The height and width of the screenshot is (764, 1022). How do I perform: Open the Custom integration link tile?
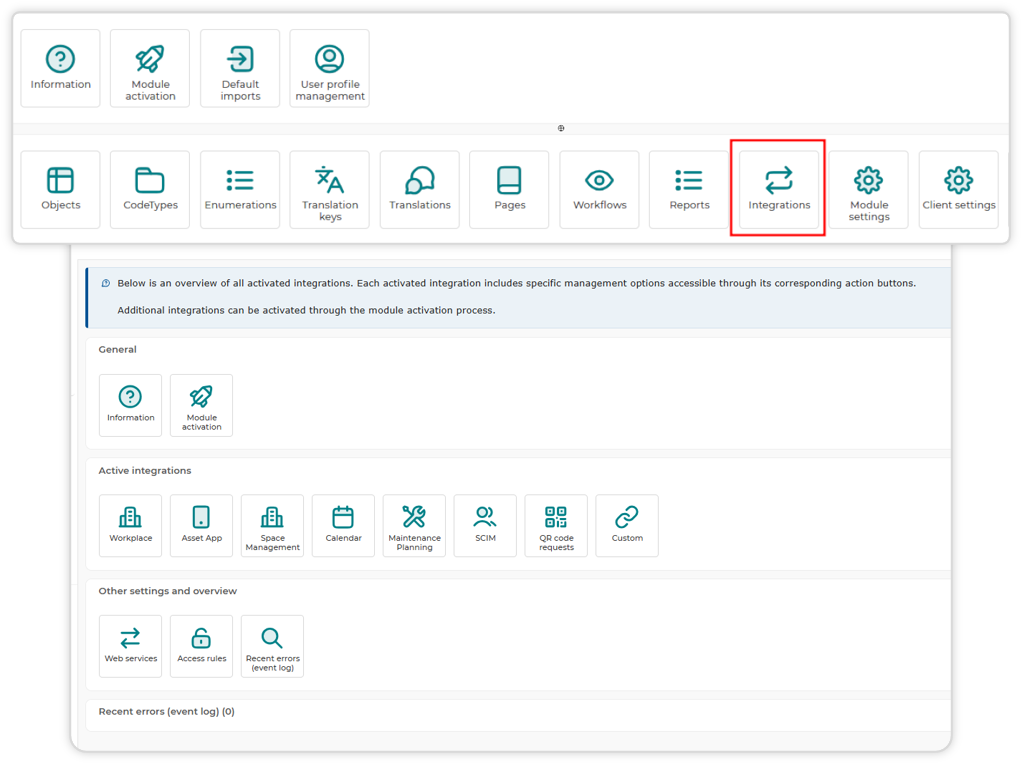click(x=627, y=525)
